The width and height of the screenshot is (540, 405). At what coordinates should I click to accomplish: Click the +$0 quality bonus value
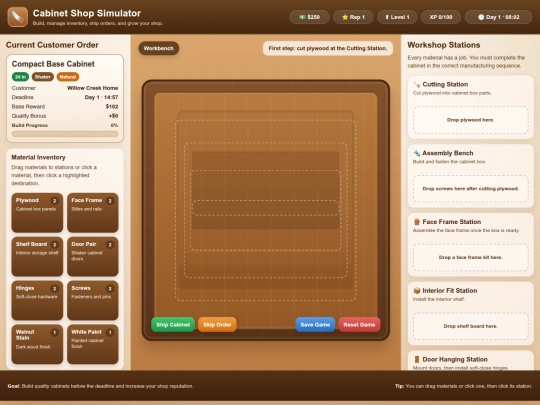pyautogui.click(x=113, y=116)
